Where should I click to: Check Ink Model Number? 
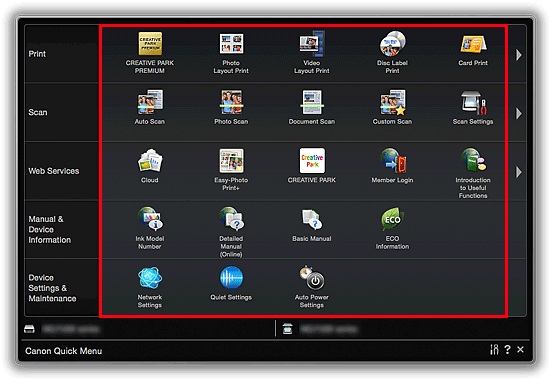(x=150, y=228)
